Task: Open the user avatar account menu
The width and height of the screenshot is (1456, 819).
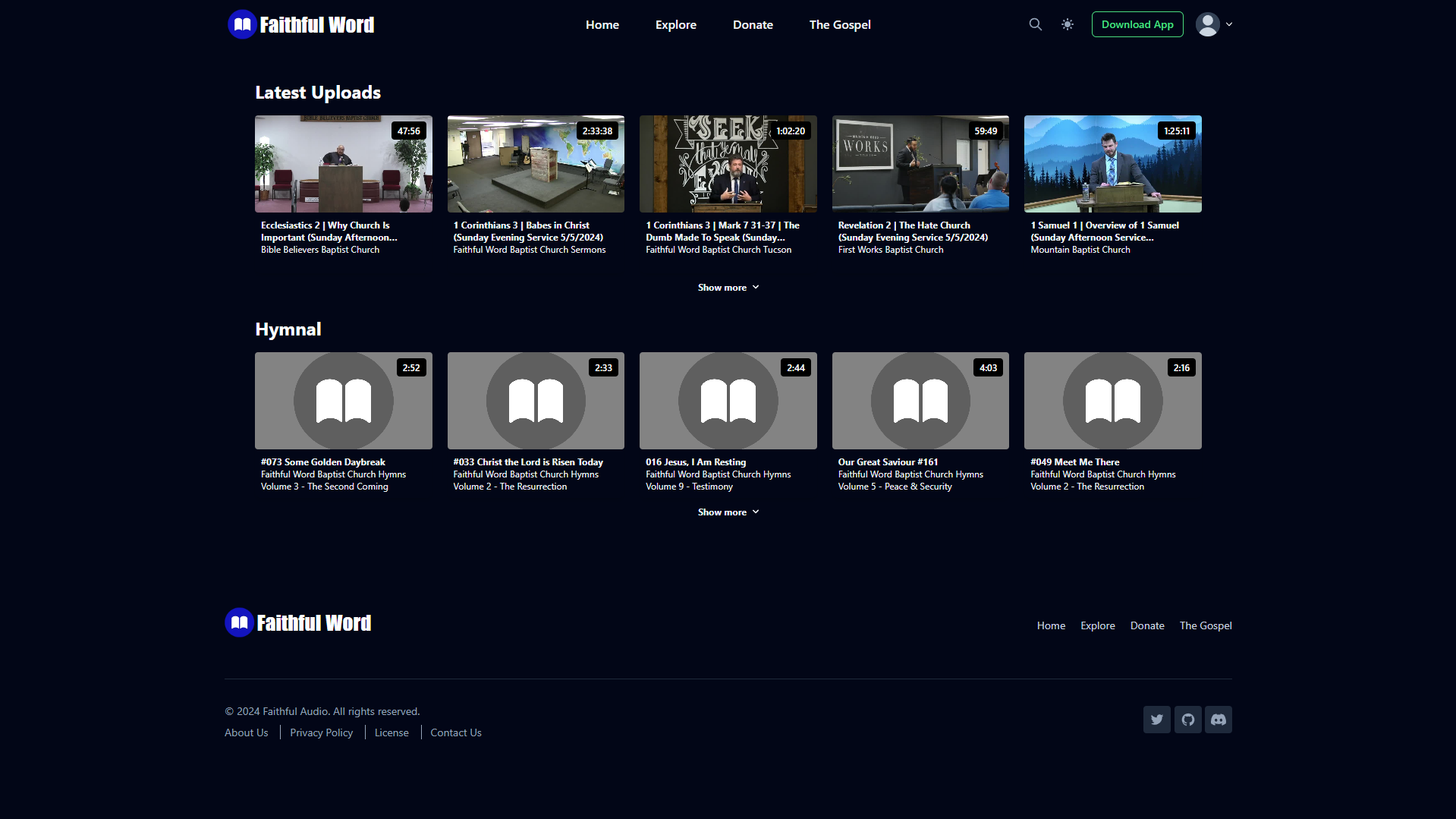Action: (x=1207, y=24)
